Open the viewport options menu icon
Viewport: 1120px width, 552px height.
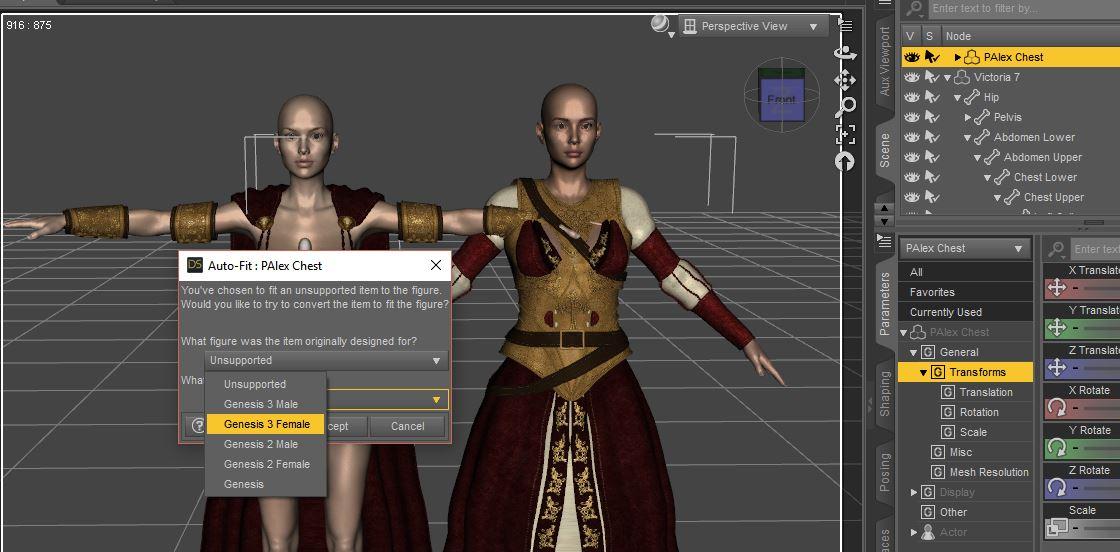846,26
